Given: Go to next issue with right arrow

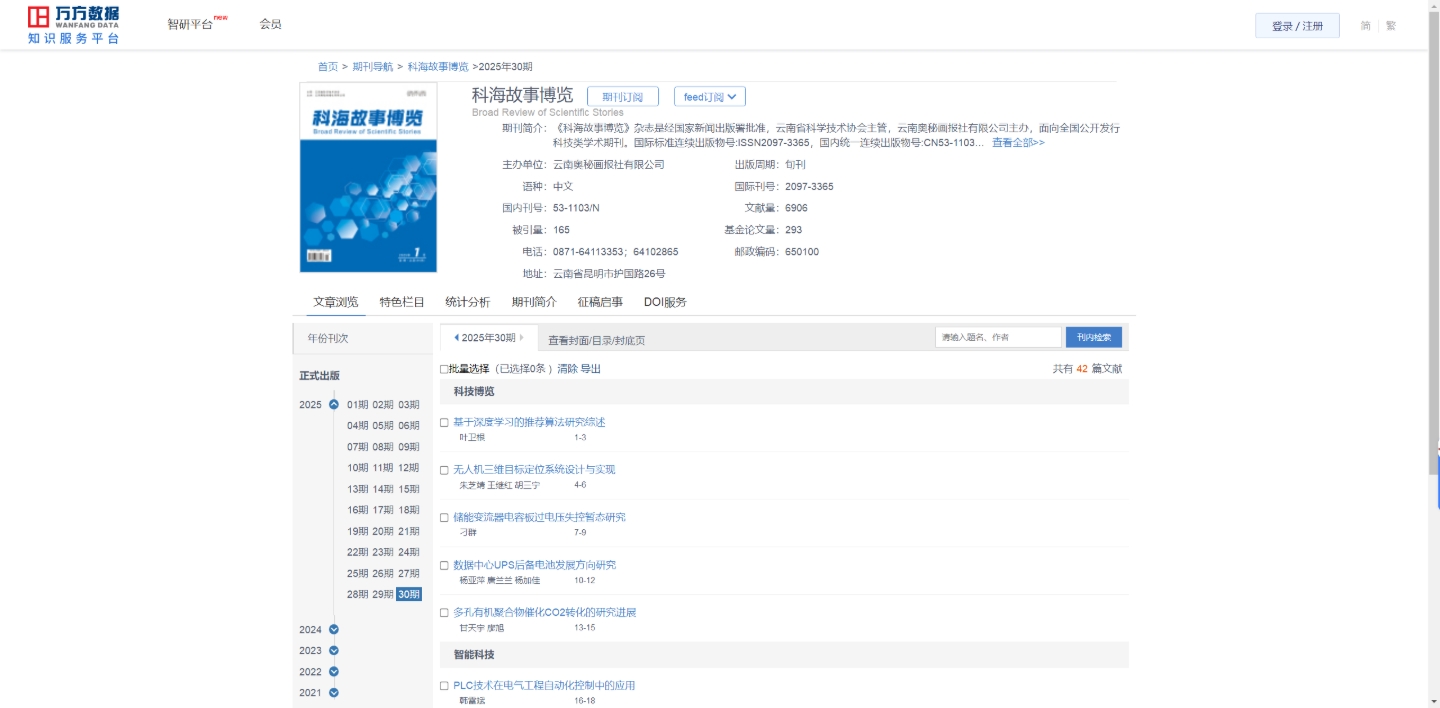Looking at the screenshot, I should pos(522,338).
